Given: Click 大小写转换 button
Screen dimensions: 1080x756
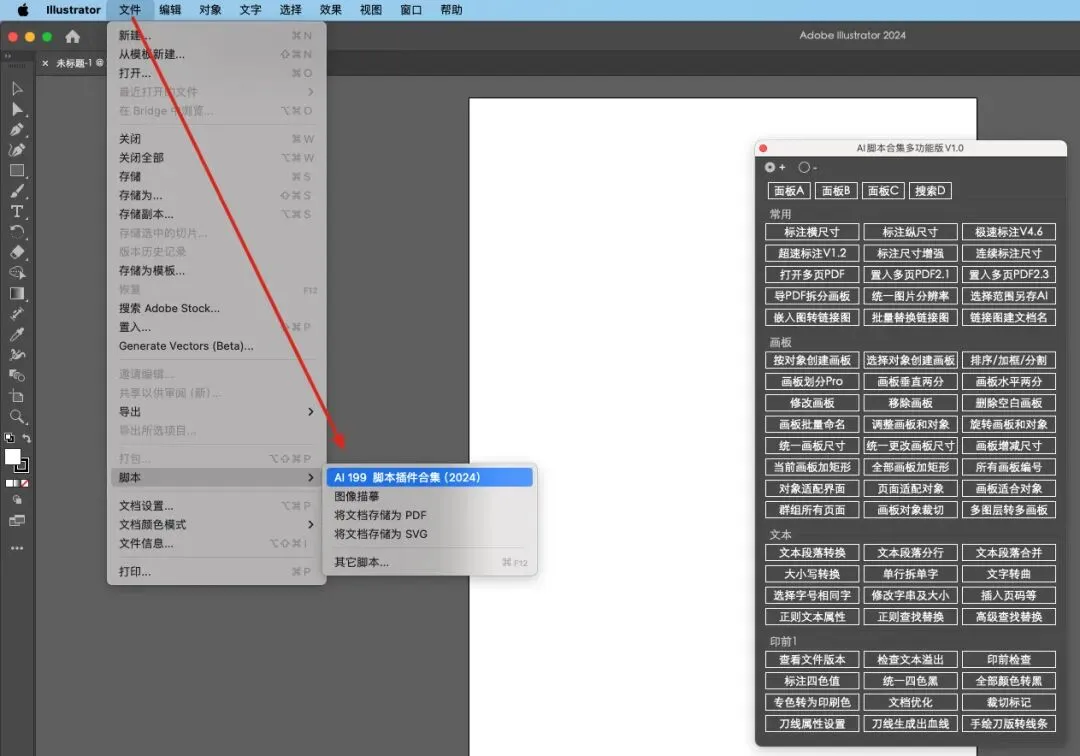Looking at the screenshot, I should pyautogui.click(x=812, y=574).
